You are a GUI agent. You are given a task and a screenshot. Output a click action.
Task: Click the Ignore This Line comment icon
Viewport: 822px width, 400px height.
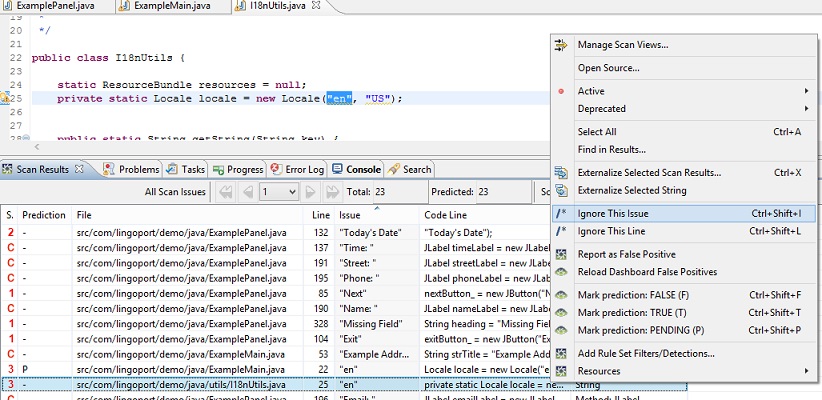tap(561, 232)
